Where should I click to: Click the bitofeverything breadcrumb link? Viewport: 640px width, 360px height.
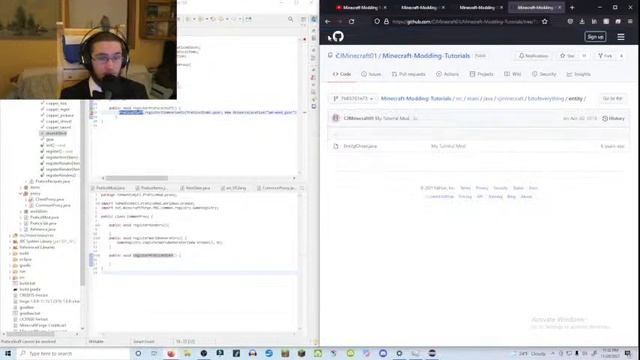(x=546, y=99)
